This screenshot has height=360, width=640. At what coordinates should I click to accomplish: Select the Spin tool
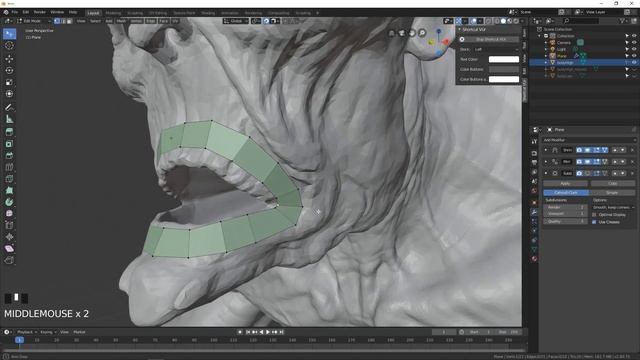(9, 202)
